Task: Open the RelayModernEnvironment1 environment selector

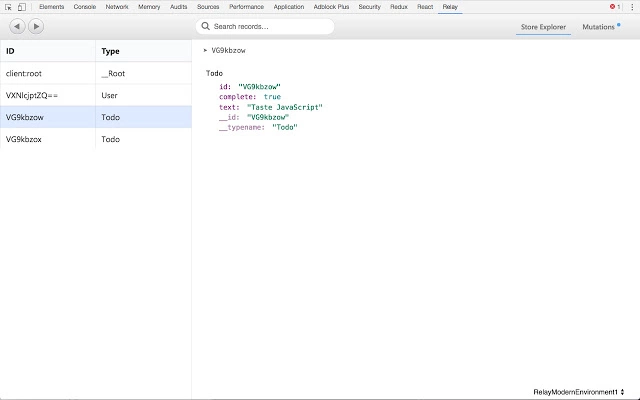Action: pos(579,392)
